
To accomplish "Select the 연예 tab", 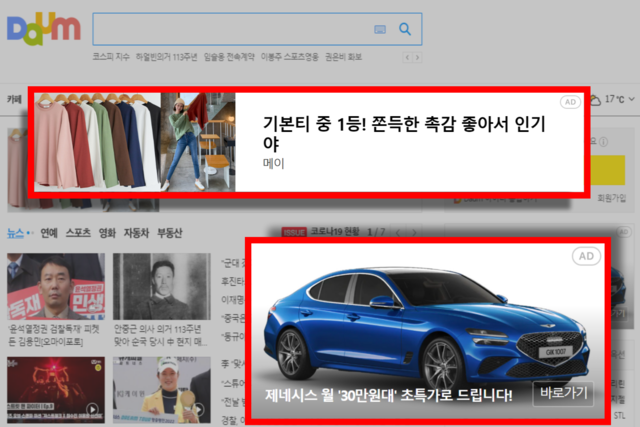I will 49,233.
